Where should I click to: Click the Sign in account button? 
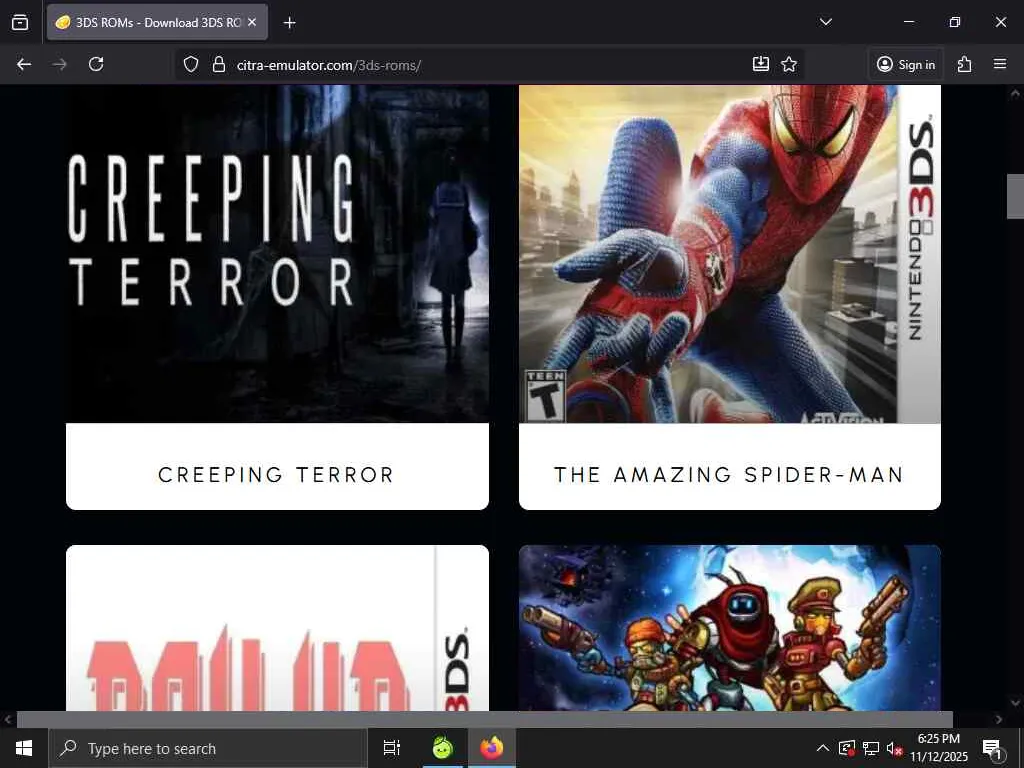pos(906,64)
